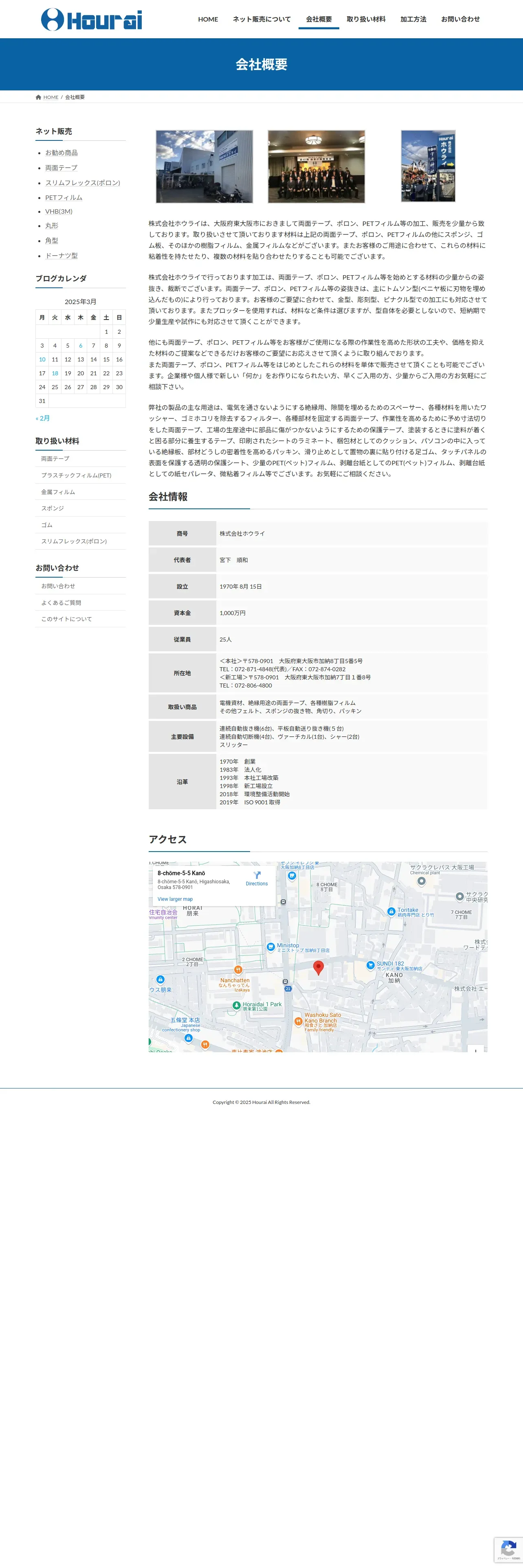Click the Nanchatten restaurant marker

point(238,970)
